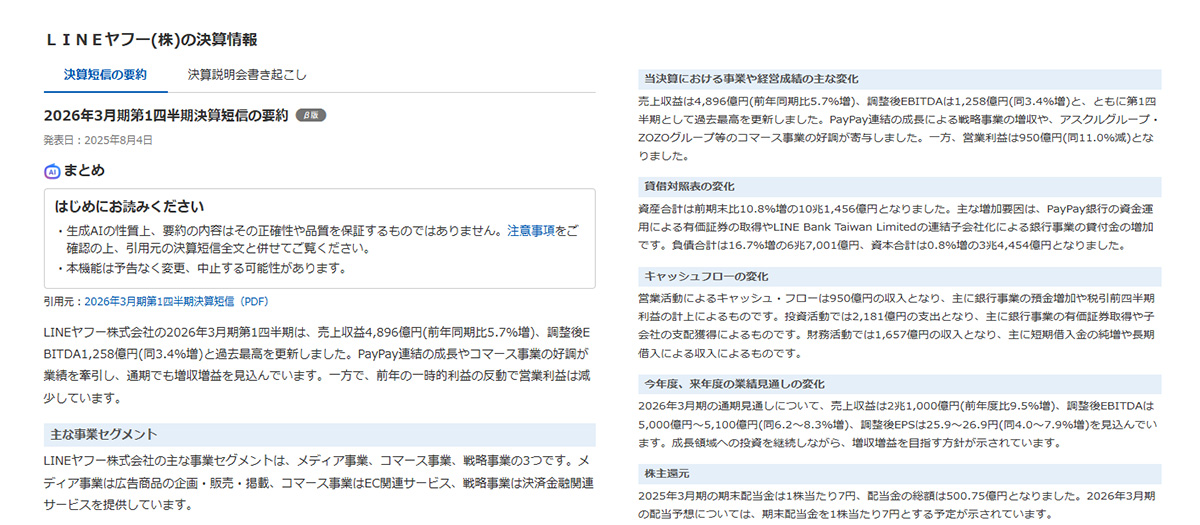Click the paragraph beginning 2026年3月期の通期見通し
The height and width of the screenshot is (525, 1200).
898,425
